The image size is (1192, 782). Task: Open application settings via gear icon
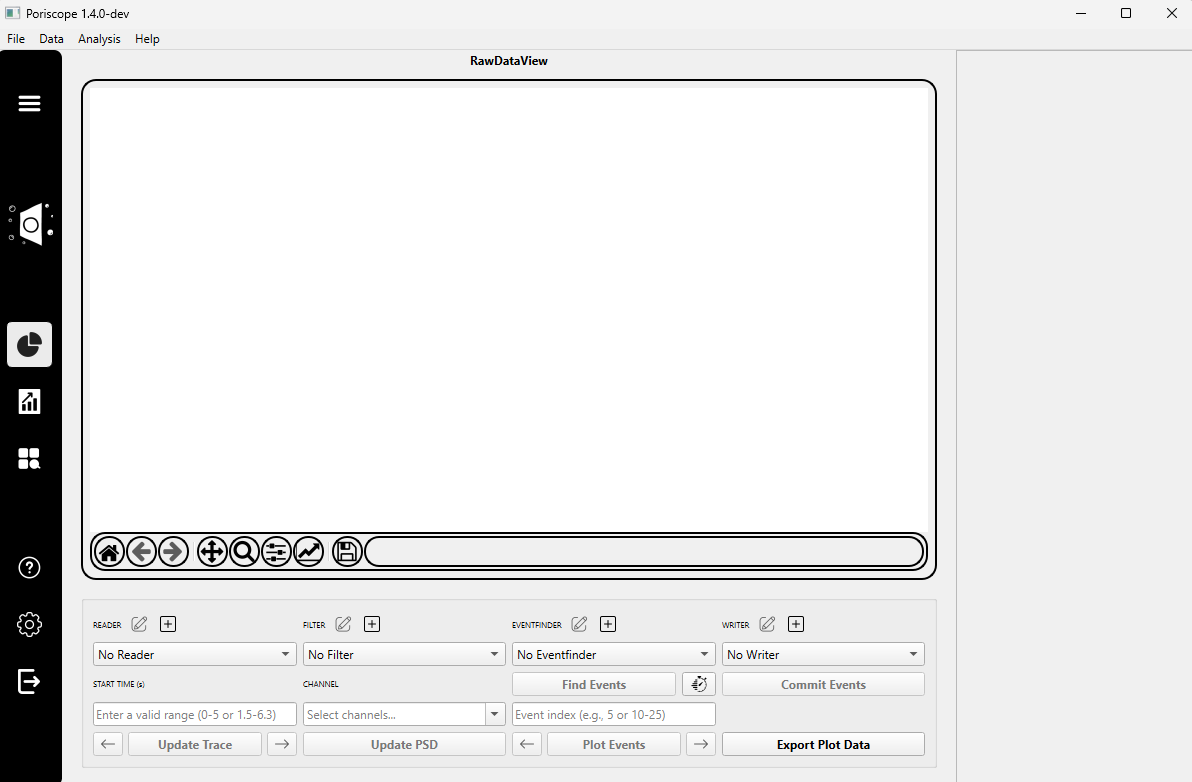(x=29, y=623)
